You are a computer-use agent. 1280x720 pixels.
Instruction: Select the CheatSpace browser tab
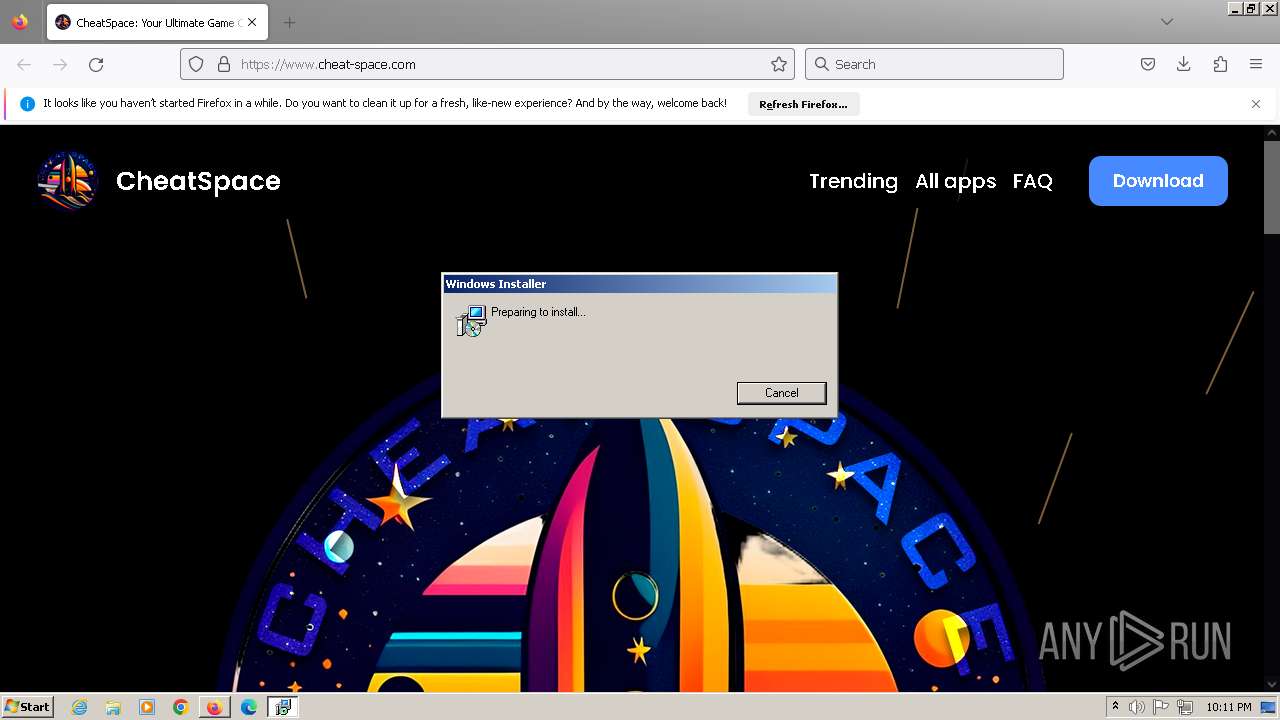[155, 22]
